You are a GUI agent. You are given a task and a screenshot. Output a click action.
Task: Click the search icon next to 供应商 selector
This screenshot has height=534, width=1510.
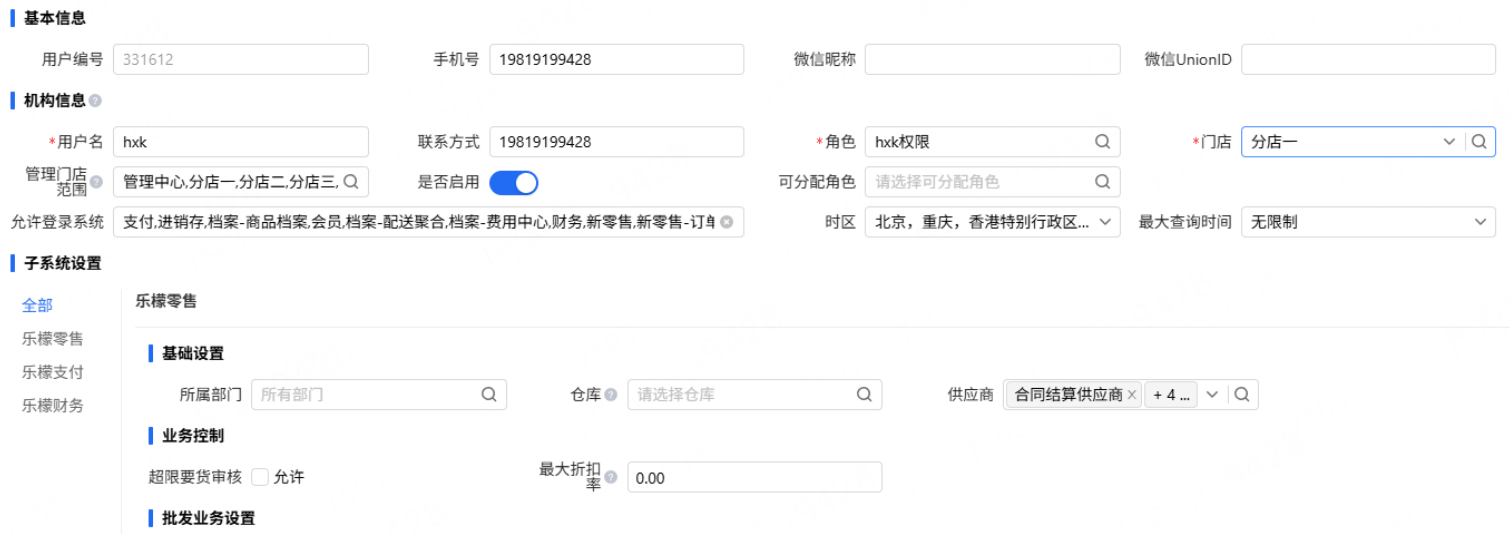tap(1241, 395)
